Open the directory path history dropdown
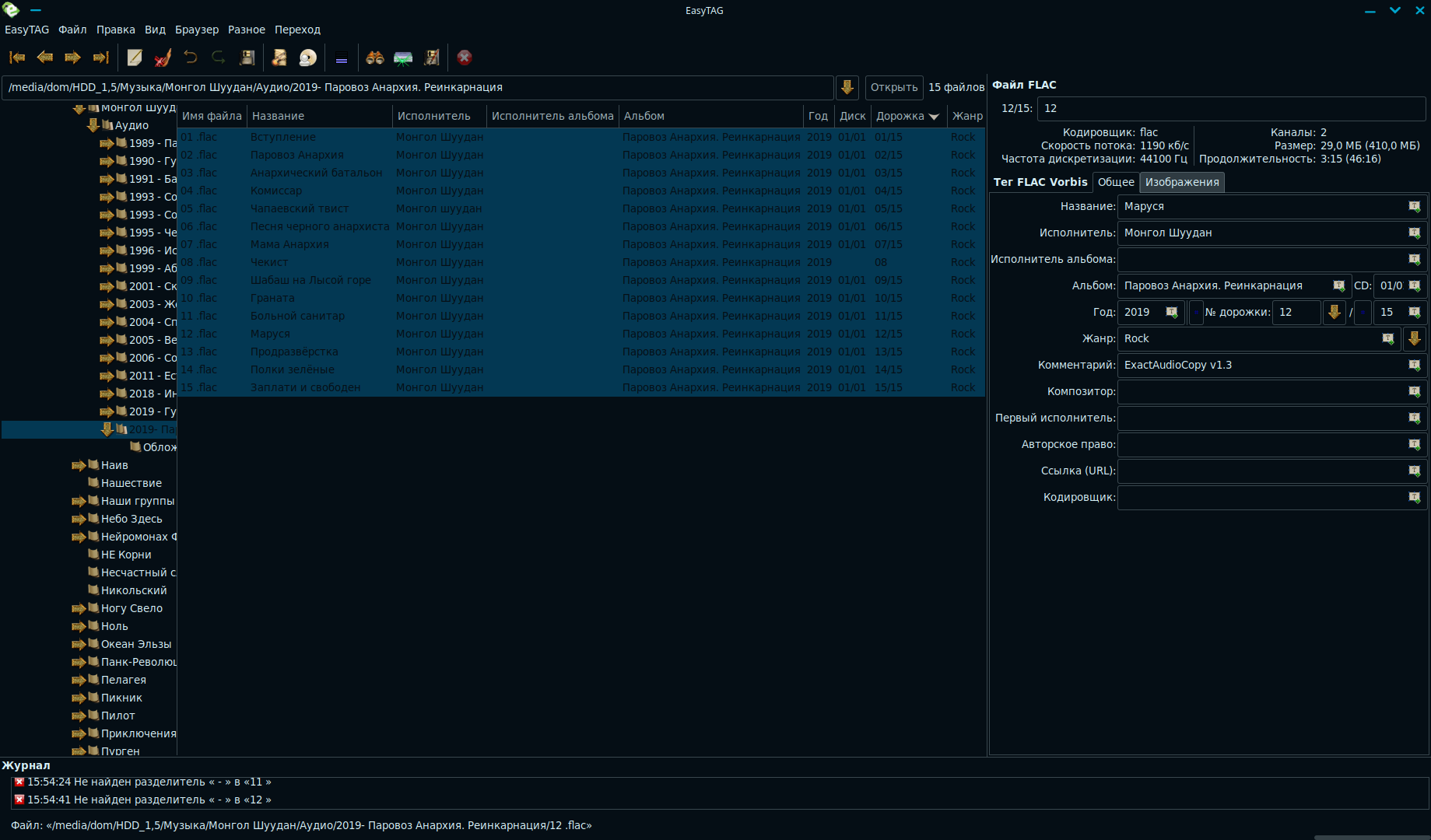Viewport: 1431px width, 840px height. click(x=847, y=87)
